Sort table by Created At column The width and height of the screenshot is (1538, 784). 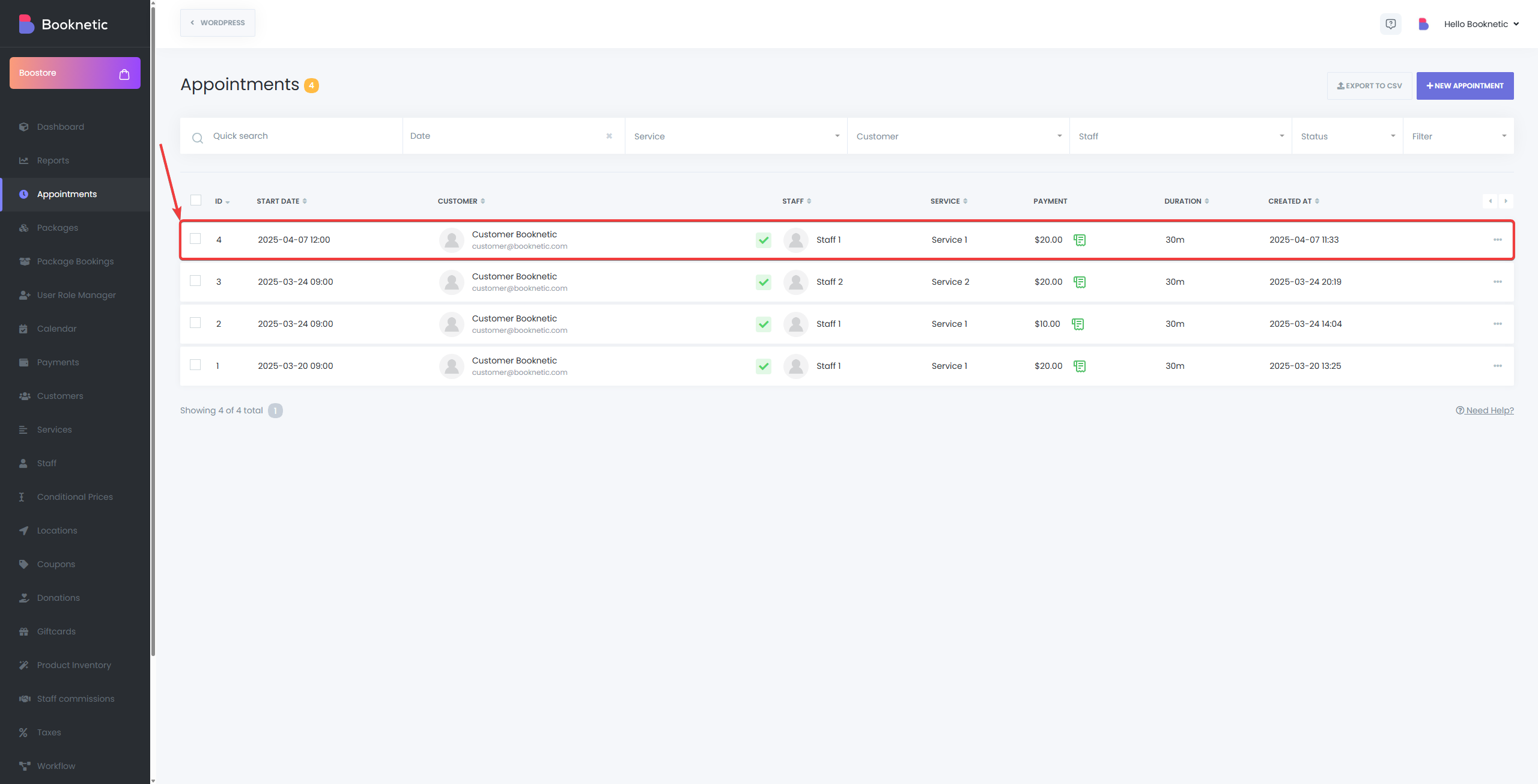click(x=1293, y=201)
